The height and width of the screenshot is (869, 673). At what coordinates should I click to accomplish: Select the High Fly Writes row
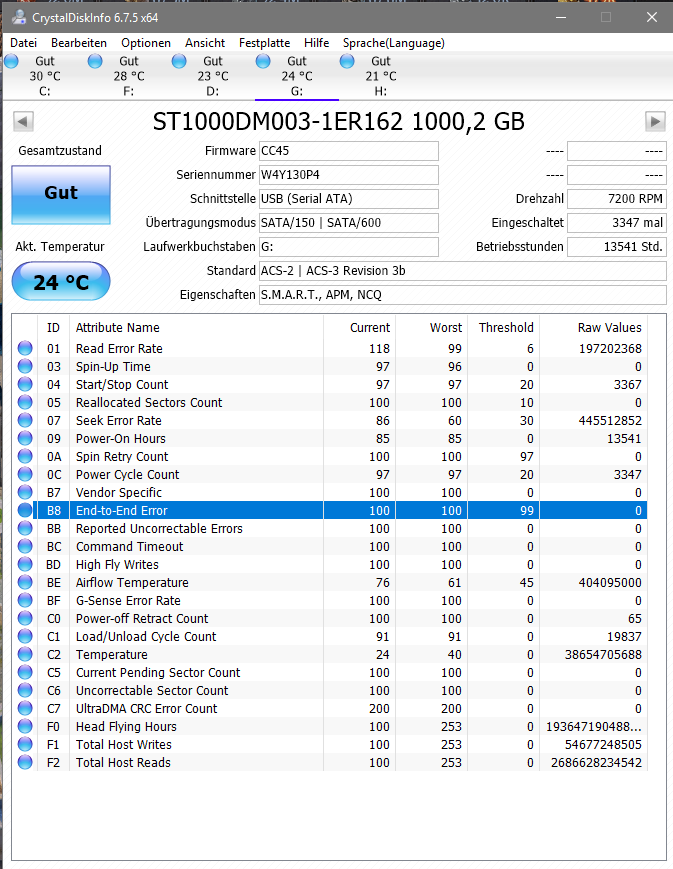tap(329, 564)
